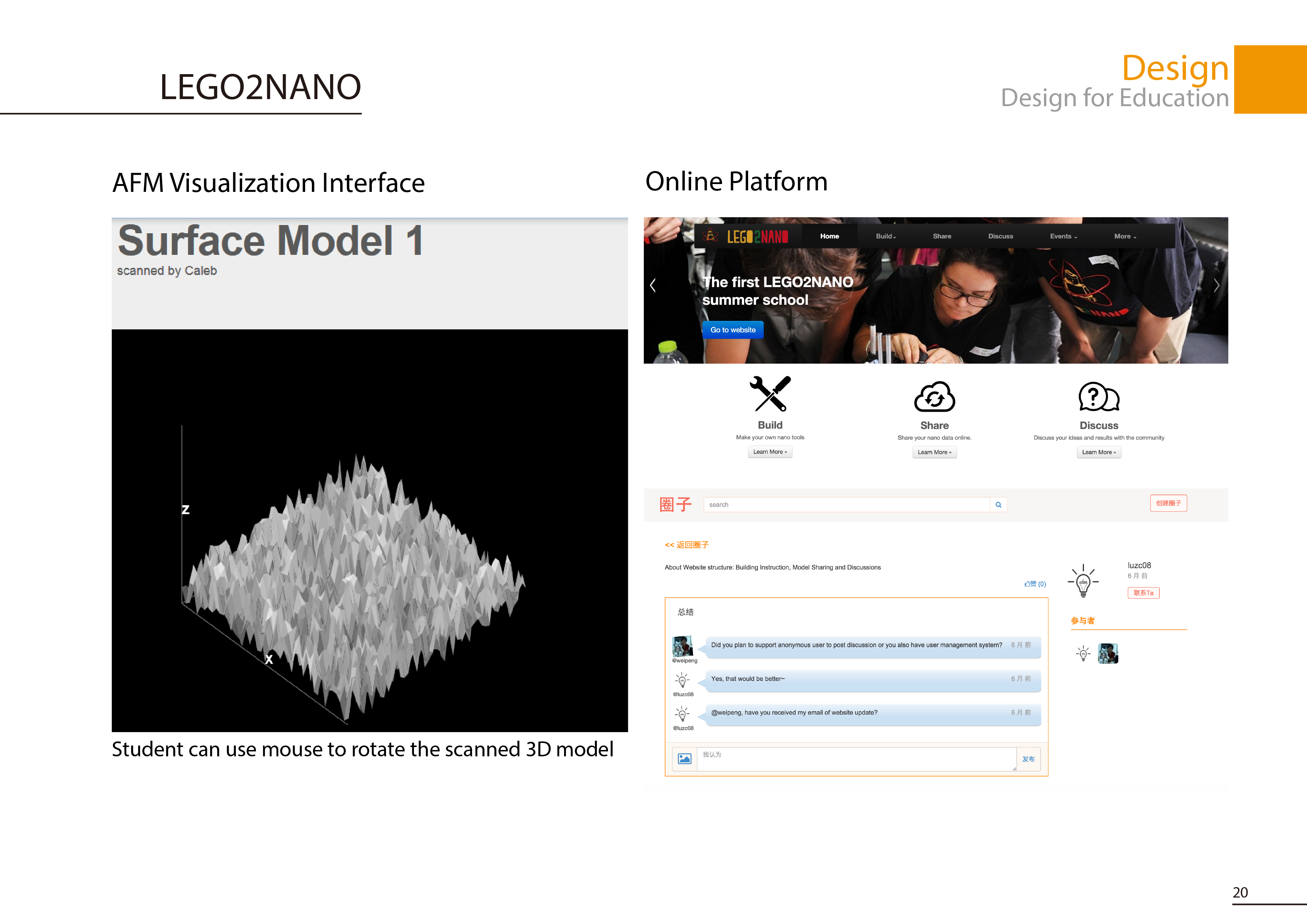Screen dimensions: 1307x924
Task: Click the 返回圈子 back link
Action: click(687, 545)
